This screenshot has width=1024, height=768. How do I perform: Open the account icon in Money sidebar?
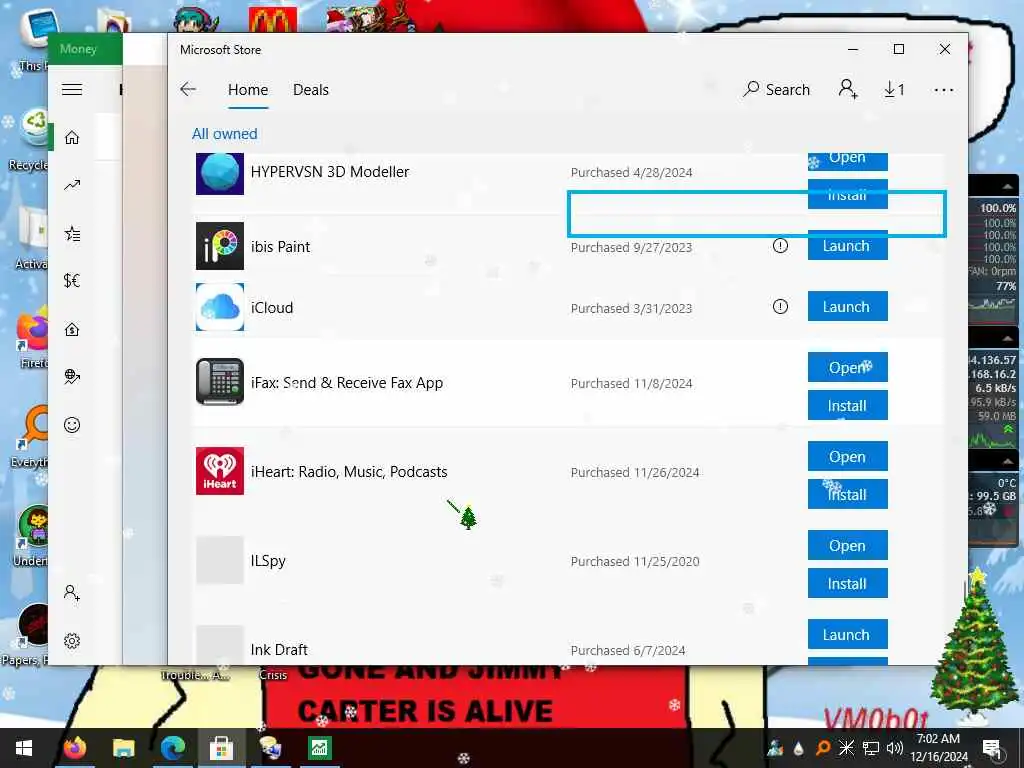[x=72, y=593]
